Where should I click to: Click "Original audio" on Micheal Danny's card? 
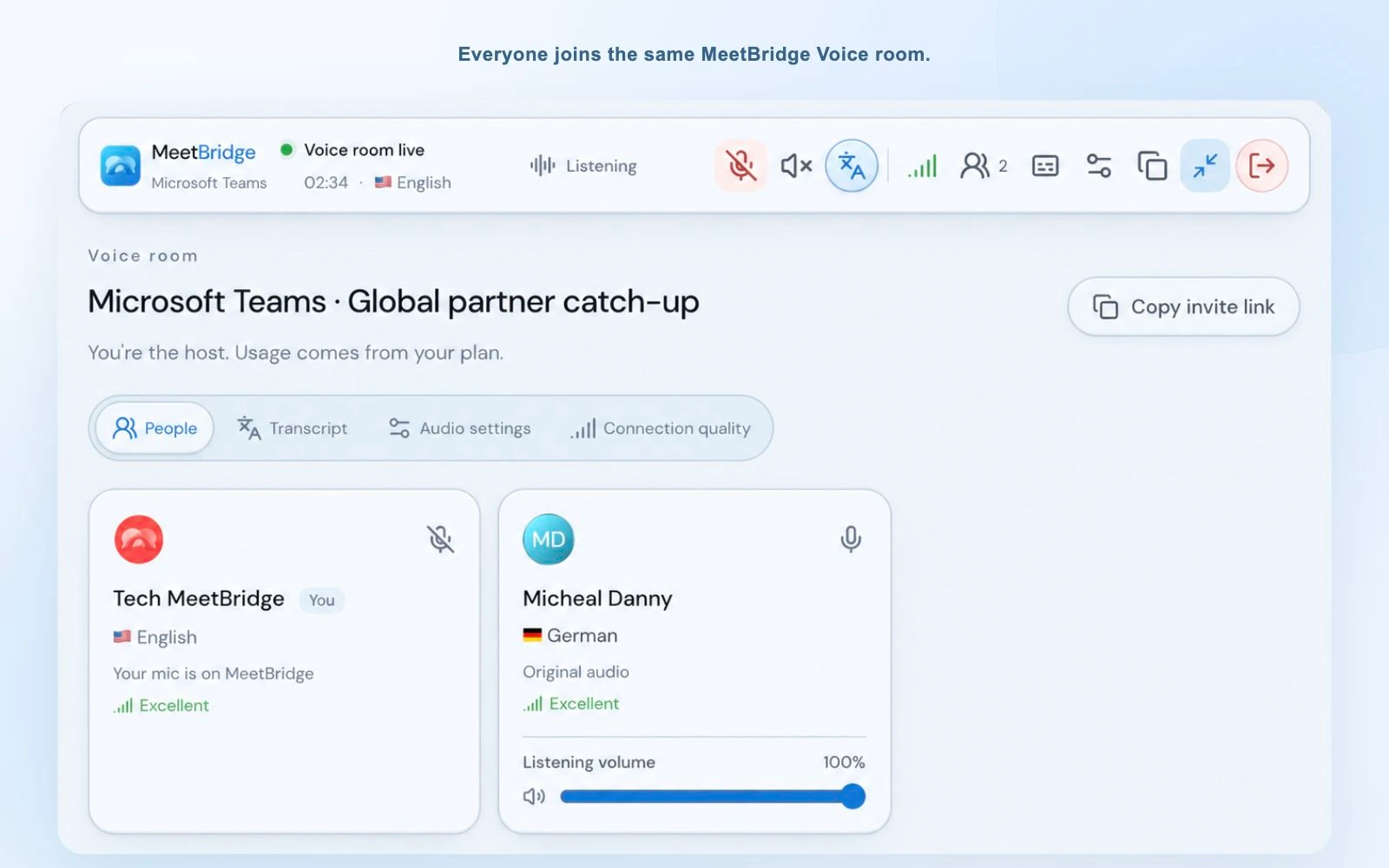click(576, 672)
